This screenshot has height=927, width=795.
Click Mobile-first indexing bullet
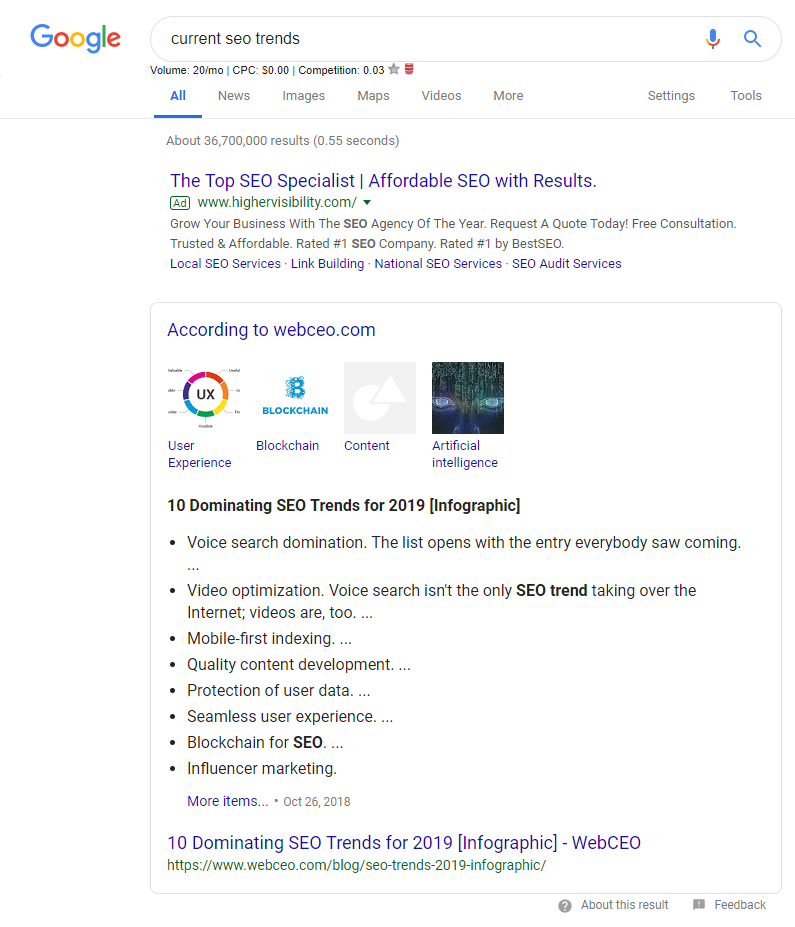[269, 638]
